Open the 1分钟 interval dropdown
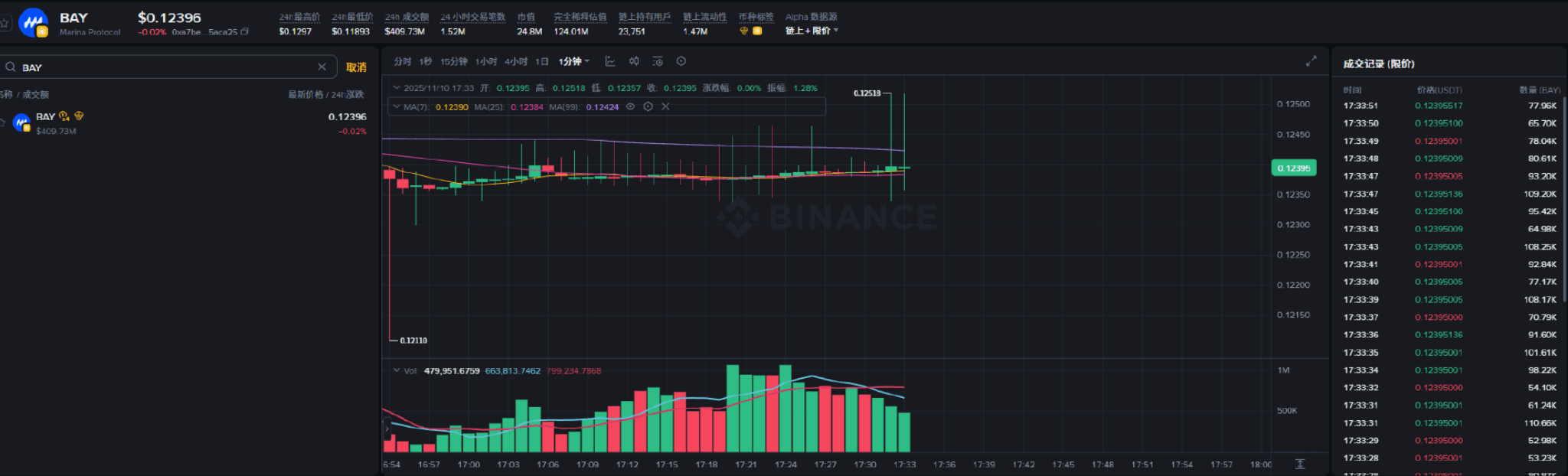Image resolution: width=1568 pixels, height=476 pixels. (x=573, y=61)
